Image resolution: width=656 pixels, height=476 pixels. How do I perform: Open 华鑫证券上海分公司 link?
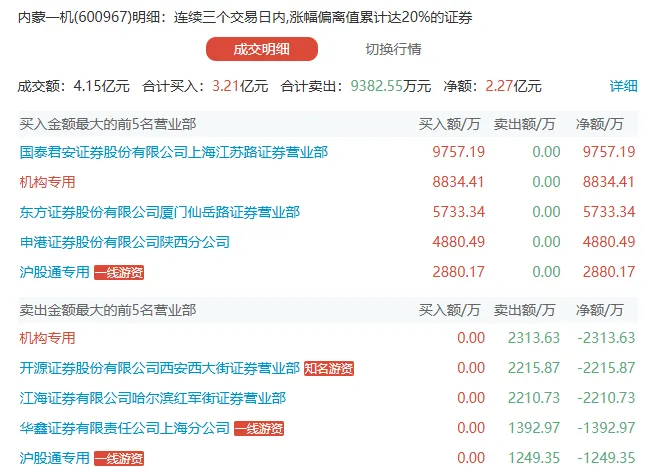pyautogui.click(x=125, y=427)
